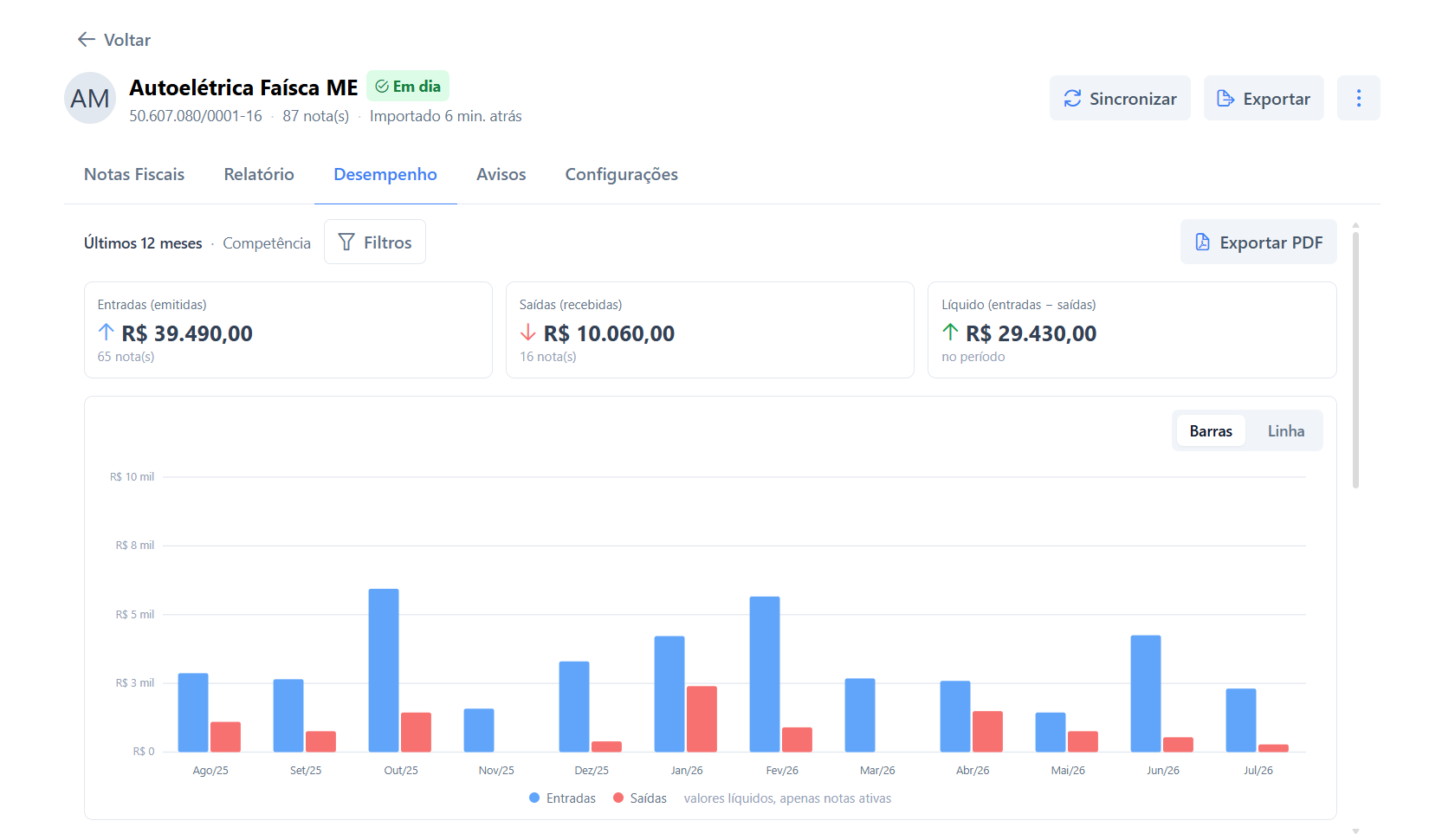Click the Em dia status badge

(x=408, y=87)
